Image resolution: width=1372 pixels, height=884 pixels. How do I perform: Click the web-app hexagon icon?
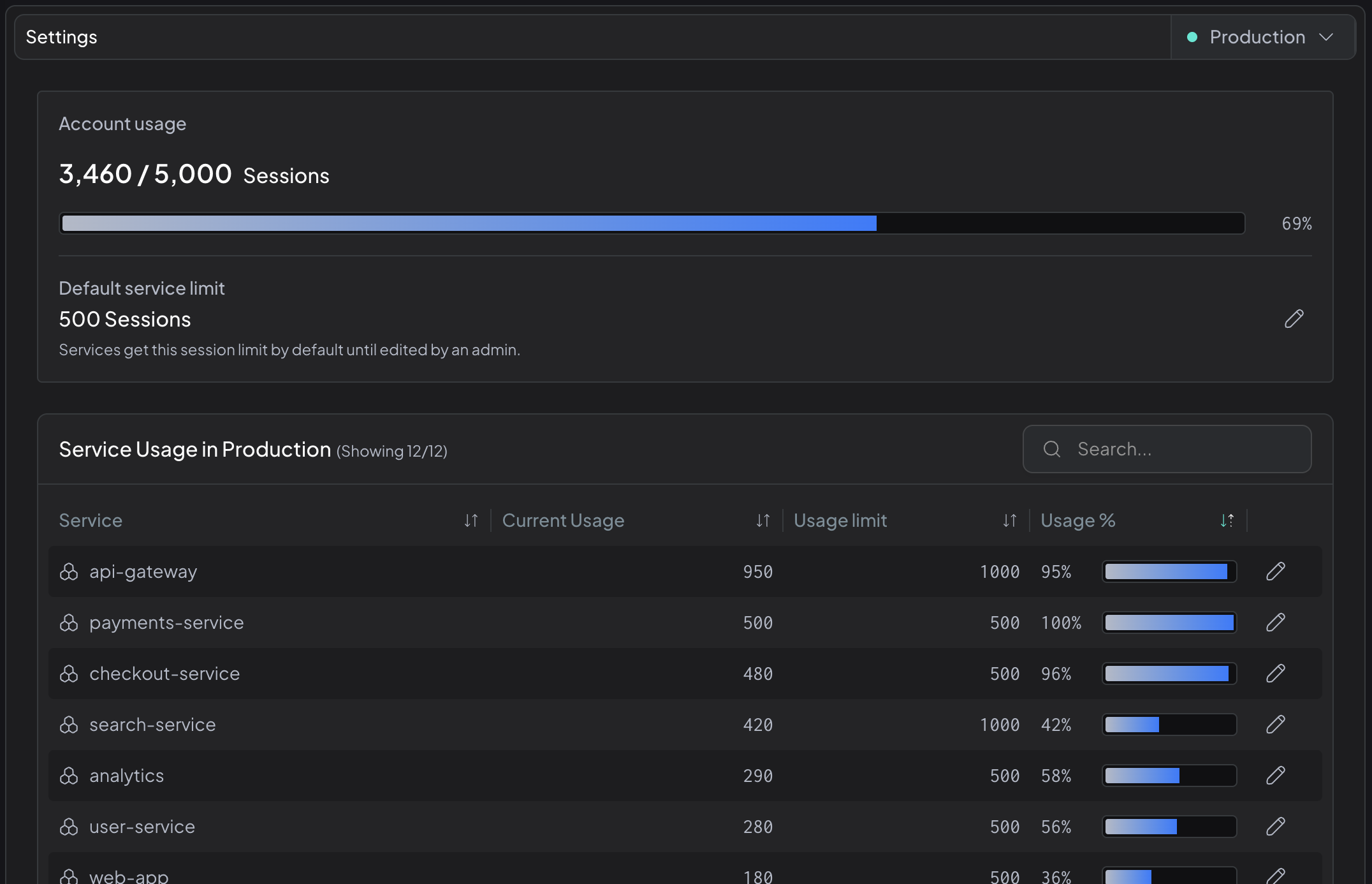point(69,875)
